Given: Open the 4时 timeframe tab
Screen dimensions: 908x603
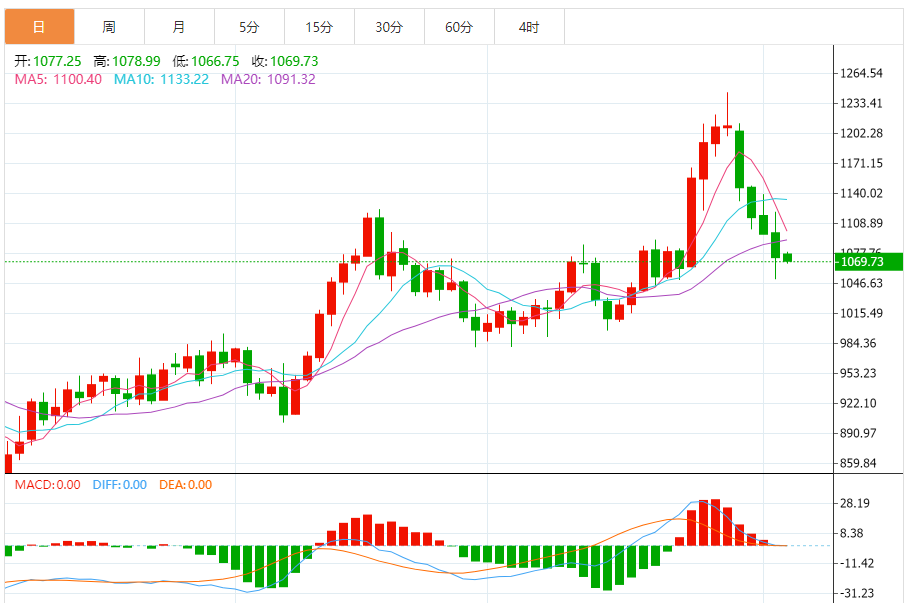Looking at the screenshot, I should pos(529,27).
